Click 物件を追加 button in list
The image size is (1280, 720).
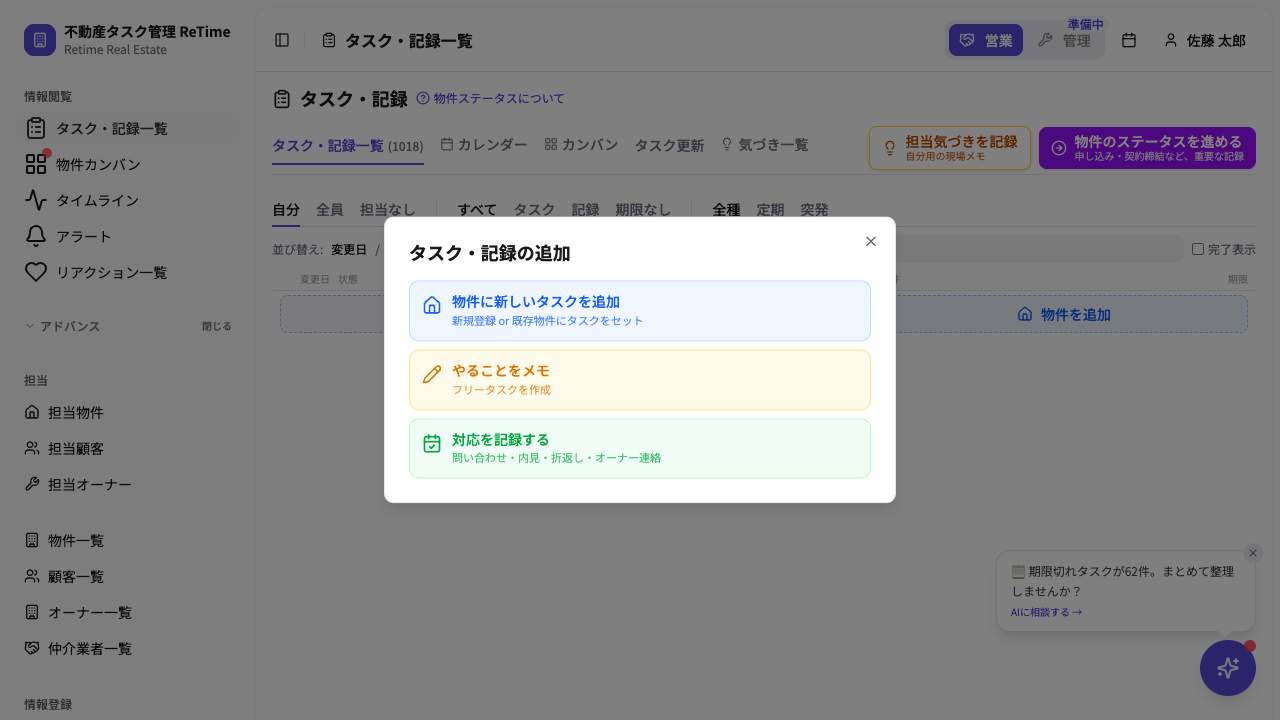click(1064, 314)
